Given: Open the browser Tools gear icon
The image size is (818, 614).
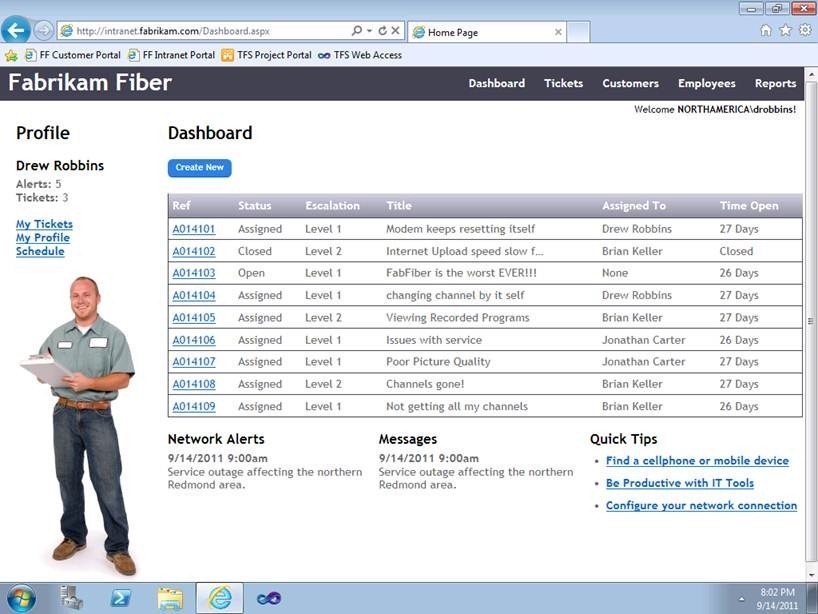Looking at the screenshot, I should pyautogui.click(x=805, y=30).
